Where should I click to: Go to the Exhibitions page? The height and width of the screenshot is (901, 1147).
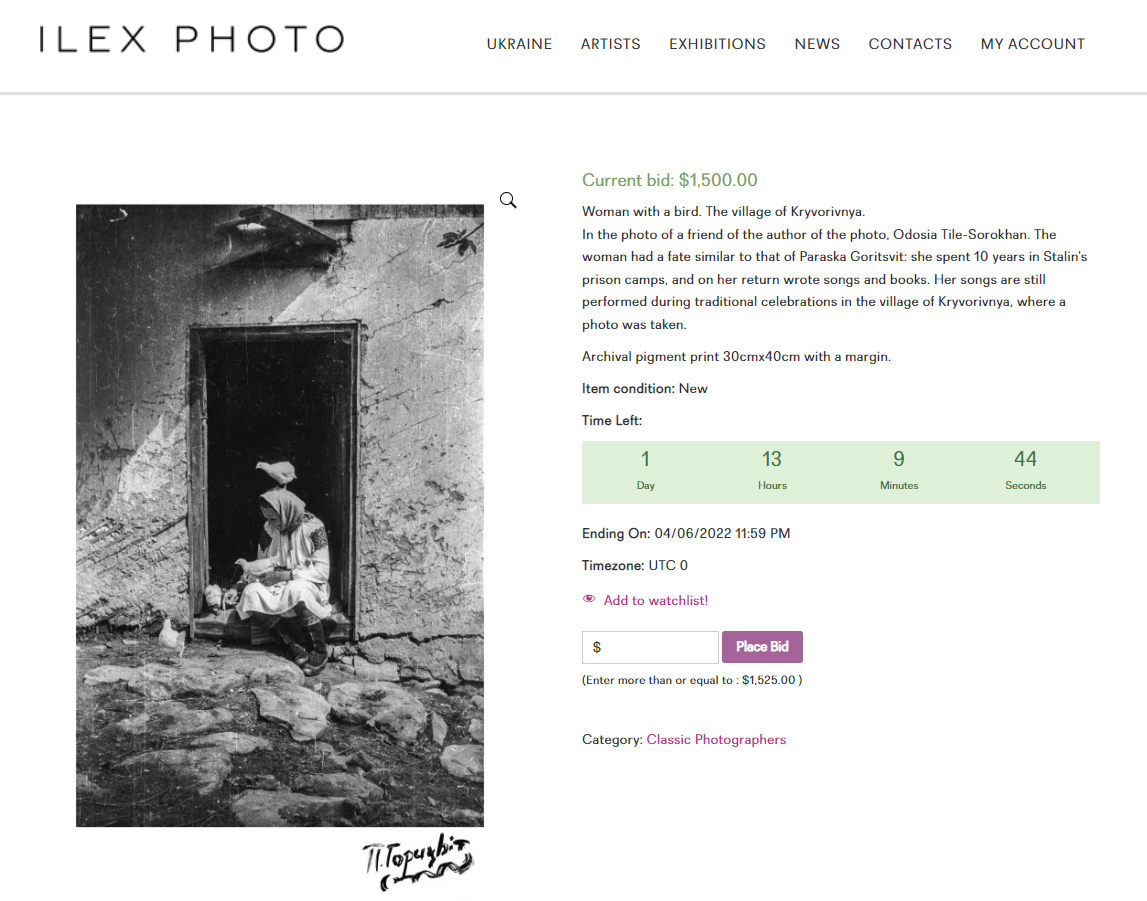coord(718,44)
